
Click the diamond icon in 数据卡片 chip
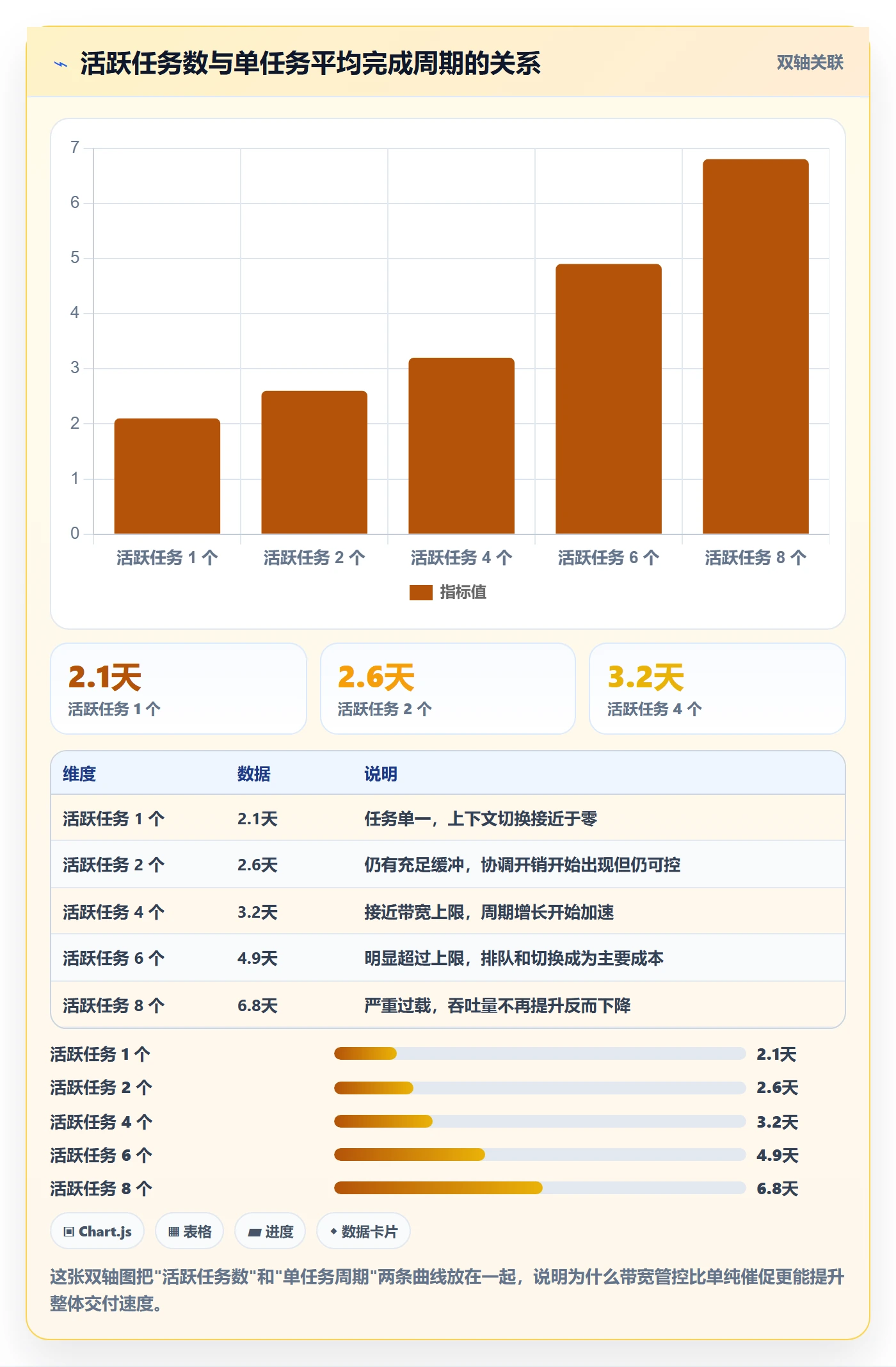[333, 1231]
